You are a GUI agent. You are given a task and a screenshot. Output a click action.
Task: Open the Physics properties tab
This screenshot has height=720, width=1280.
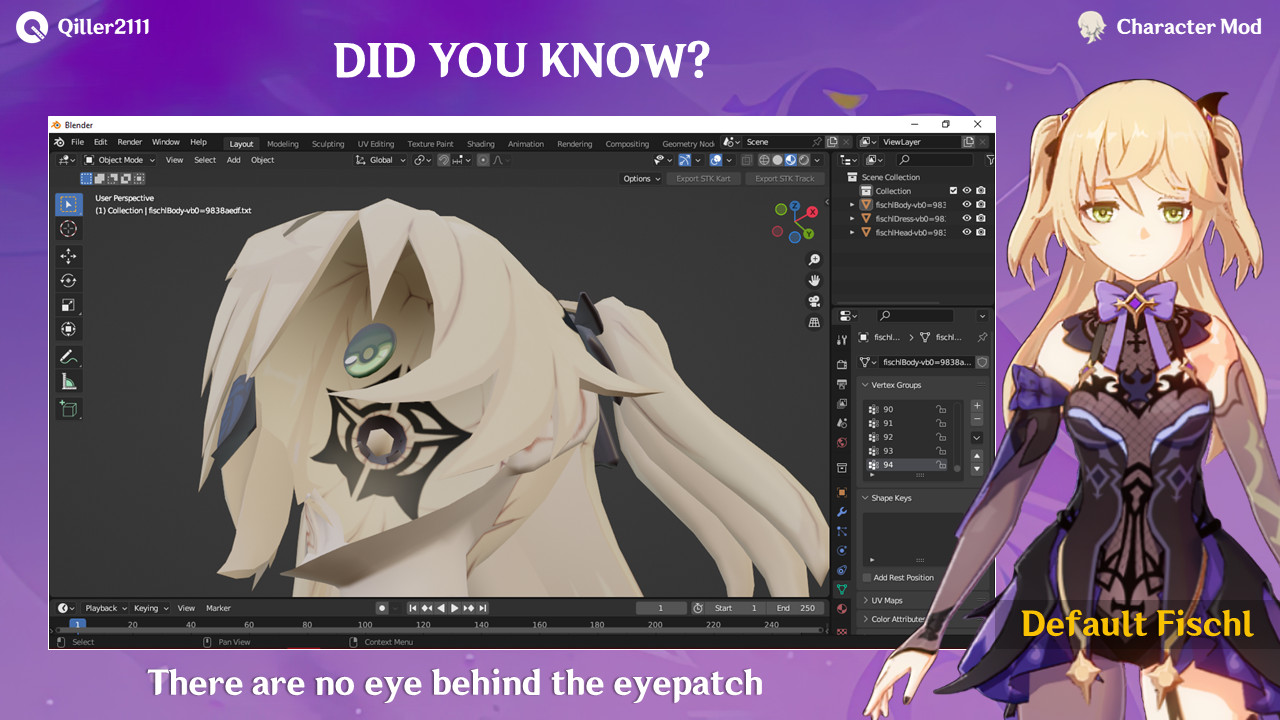(842, 550)
